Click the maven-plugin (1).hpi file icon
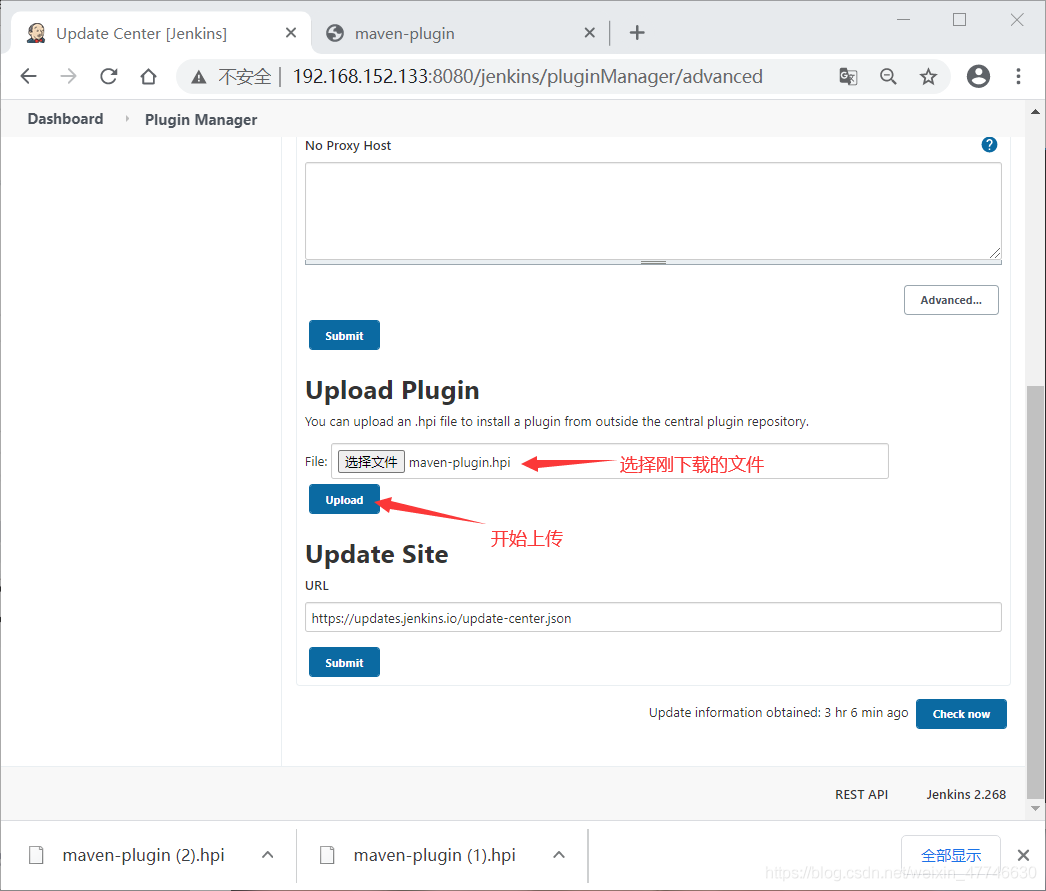Viewport: 1046px width, 891px height. 328,855
